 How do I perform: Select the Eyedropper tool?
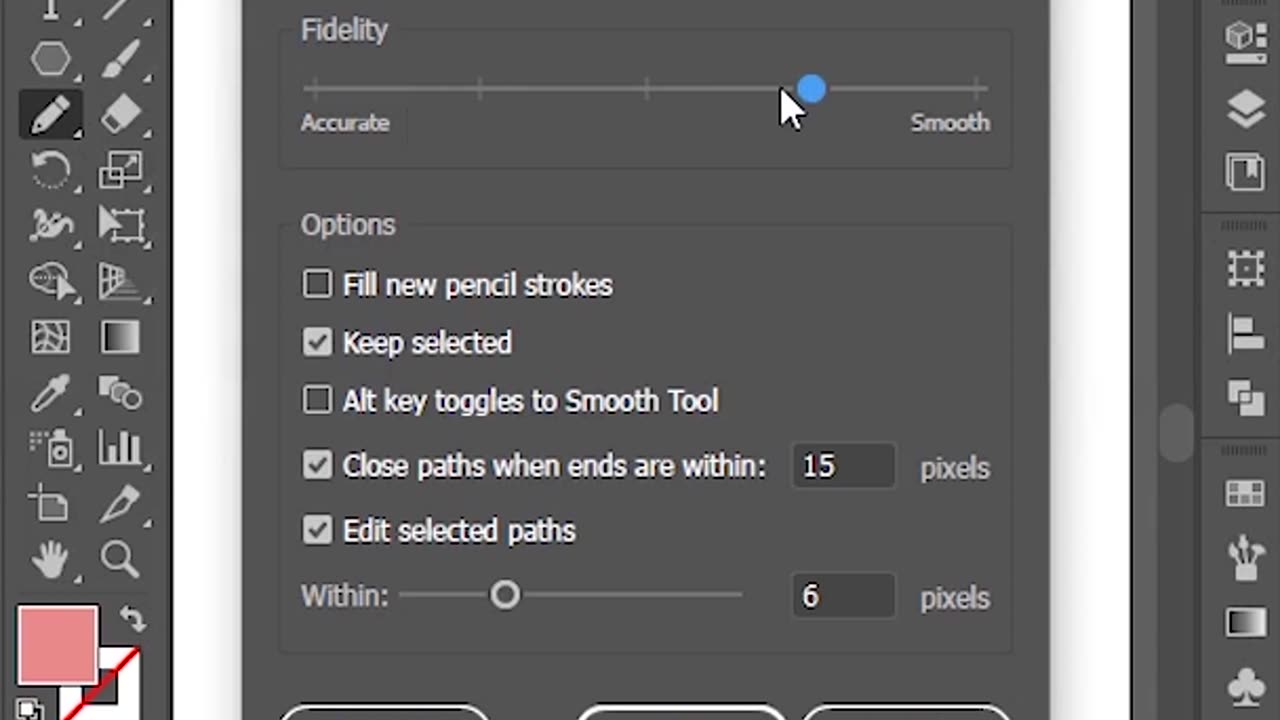(x=48, y=393)
